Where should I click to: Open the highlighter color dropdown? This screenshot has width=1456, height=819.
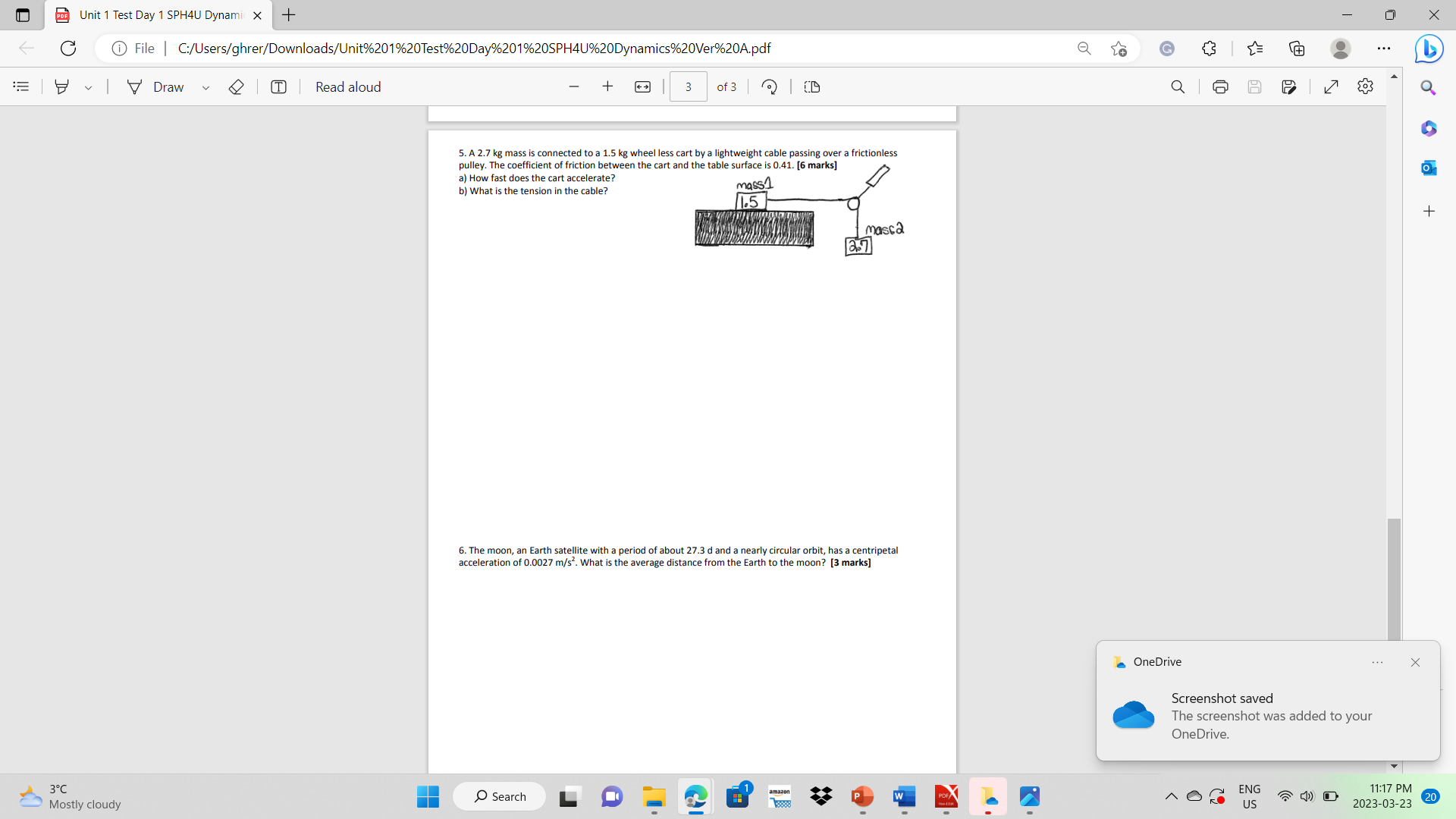pos(88,86)
